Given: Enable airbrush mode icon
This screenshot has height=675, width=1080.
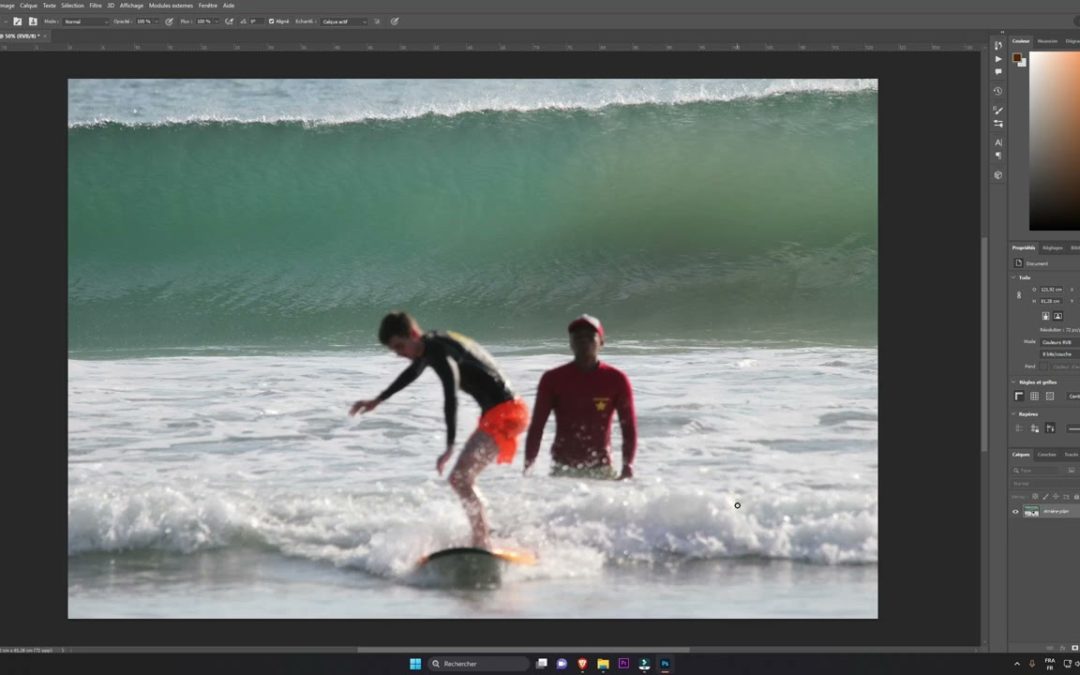Looking at the screenshot, I should pos(229,21).
